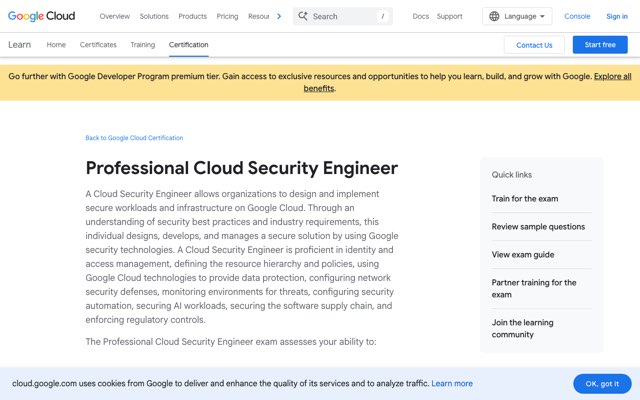Open View exam guide quick link
Image resolution: width=640 pixels, height=400 pixels.
tap(523, 255)
